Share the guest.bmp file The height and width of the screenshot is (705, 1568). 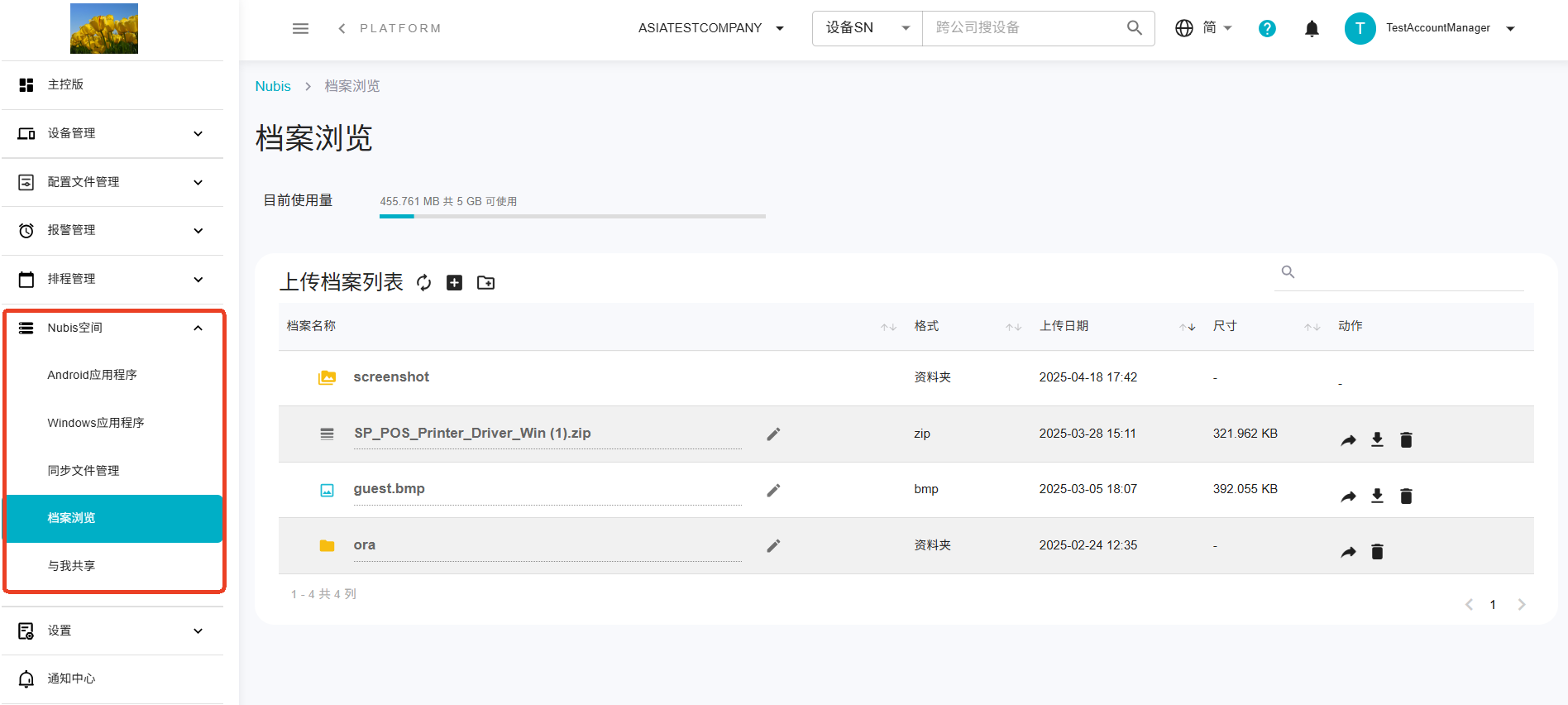[1348, 496]
